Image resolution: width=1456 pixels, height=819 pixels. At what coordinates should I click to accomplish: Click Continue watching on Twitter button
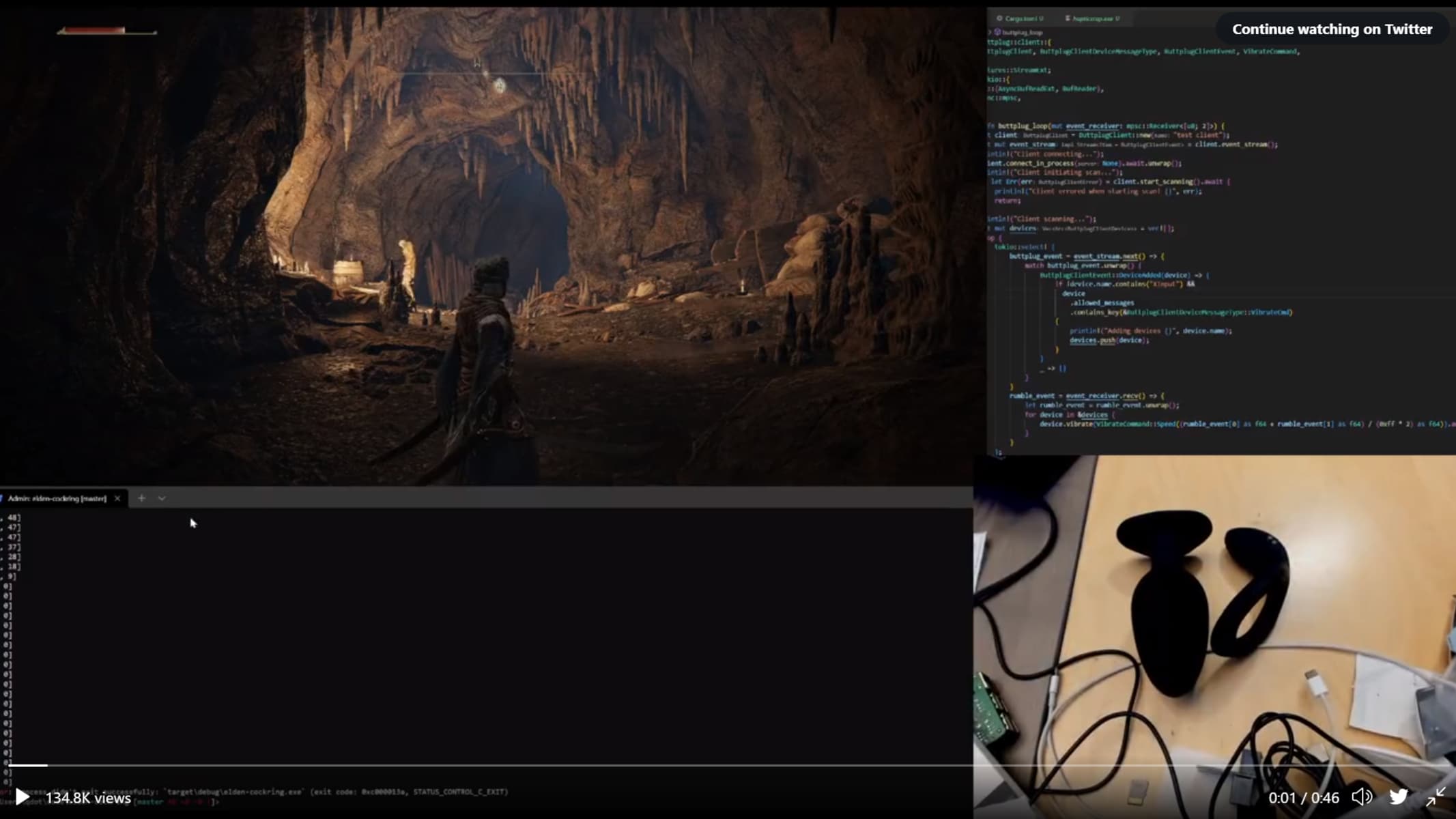click(x=1332, y=29)
